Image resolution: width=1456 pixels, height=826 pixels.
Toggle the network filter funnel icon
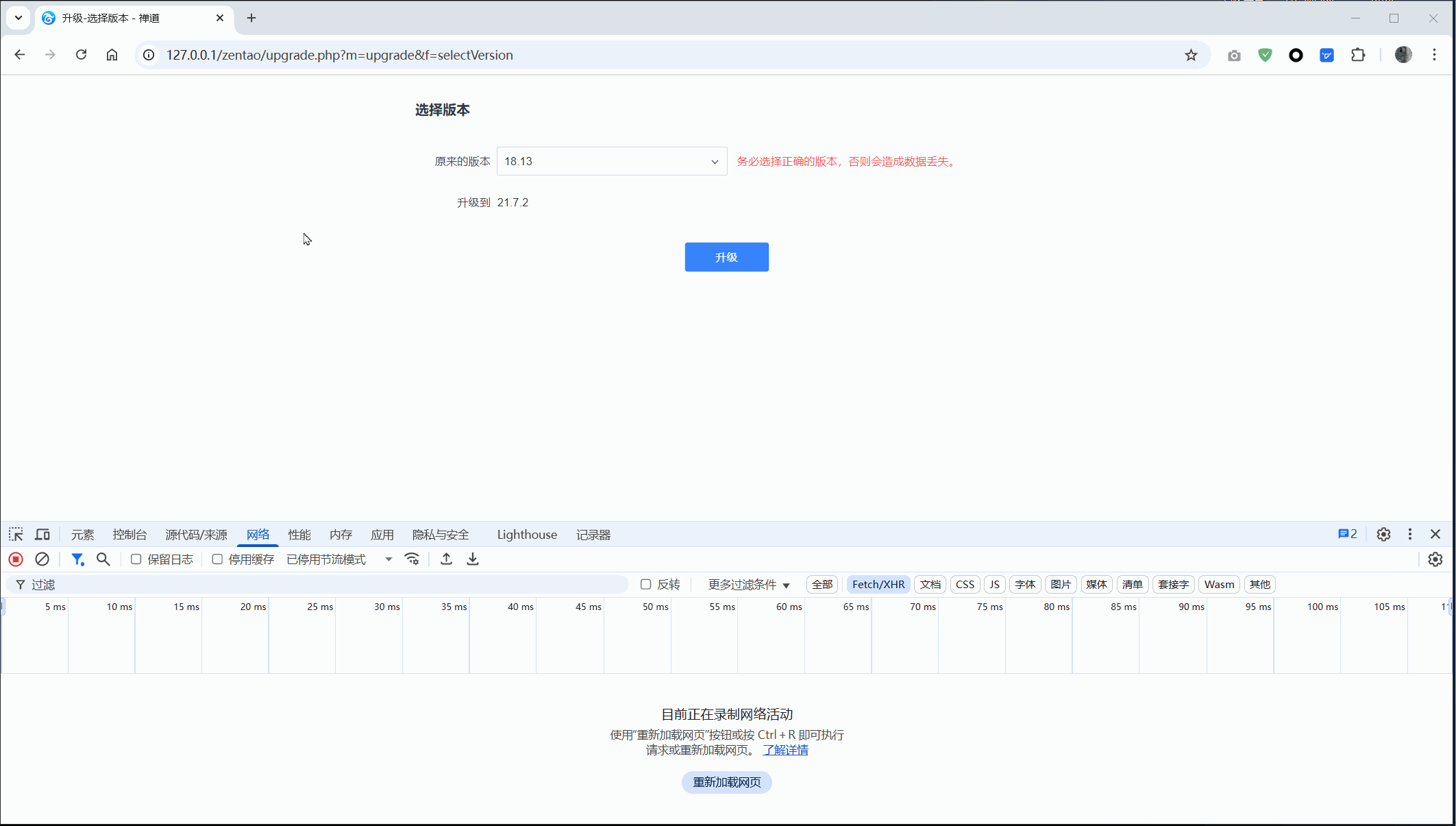pyautogui.click(x=77, y=559)
